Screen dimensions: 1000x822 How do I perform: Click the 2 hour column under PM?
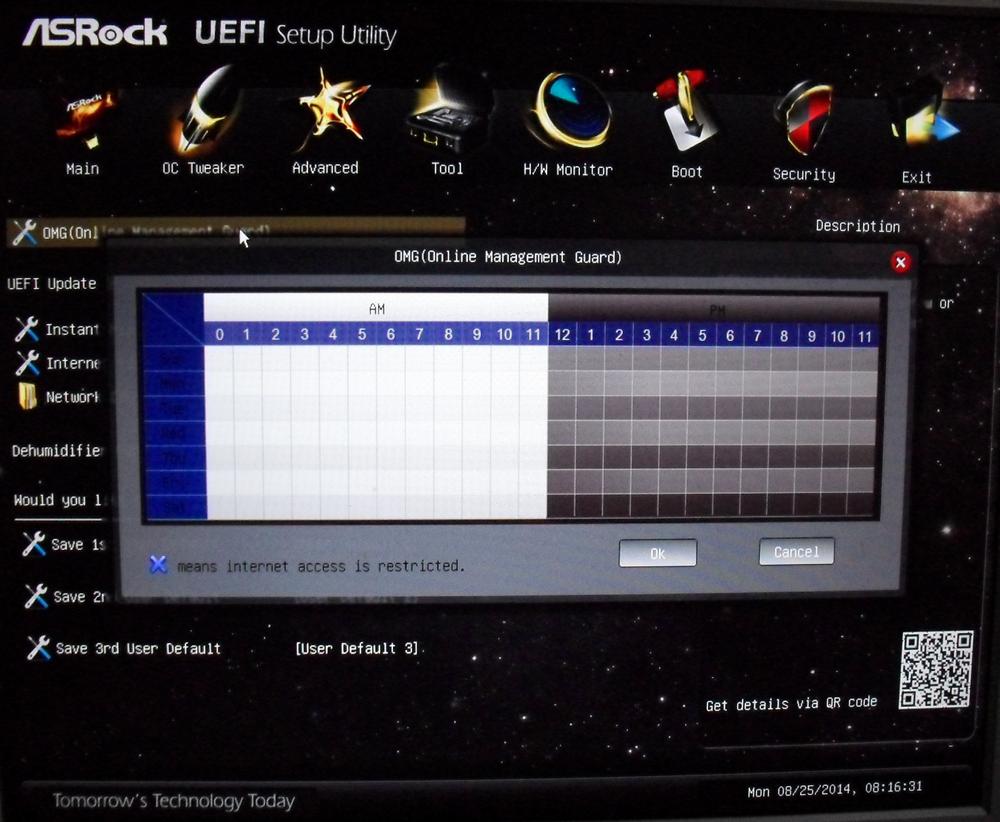[x=618, y=335]
